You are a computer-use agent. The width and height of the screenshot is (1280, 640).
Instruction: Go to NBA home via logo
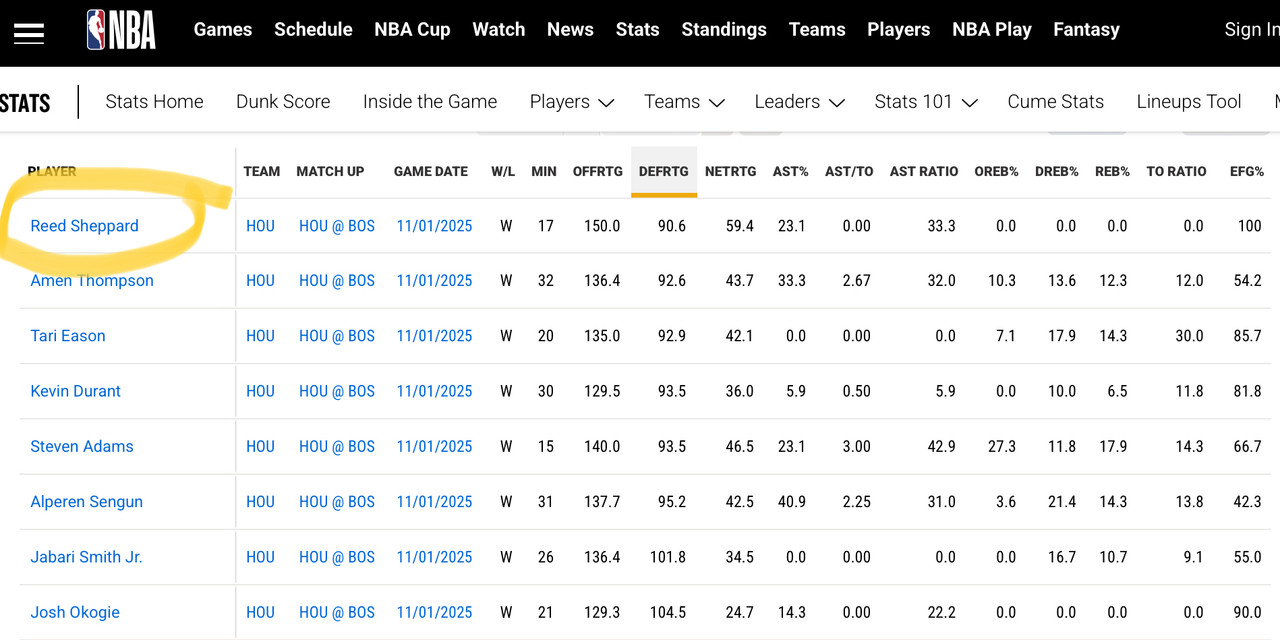(x=121, y=30)
